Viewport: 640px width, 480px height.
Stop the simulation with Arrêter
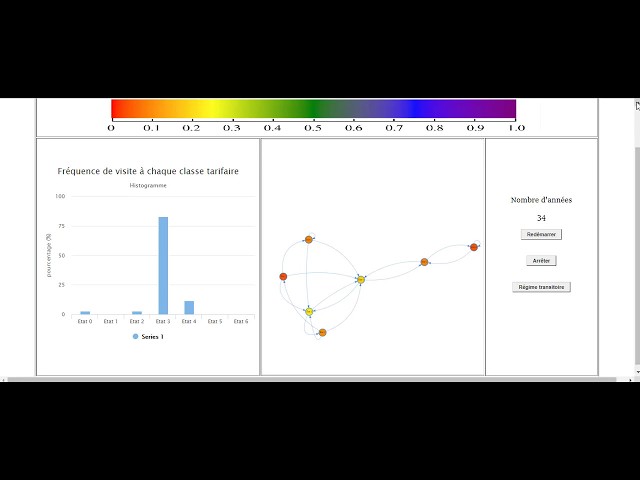pyautogui.click(x=541, y=261)
